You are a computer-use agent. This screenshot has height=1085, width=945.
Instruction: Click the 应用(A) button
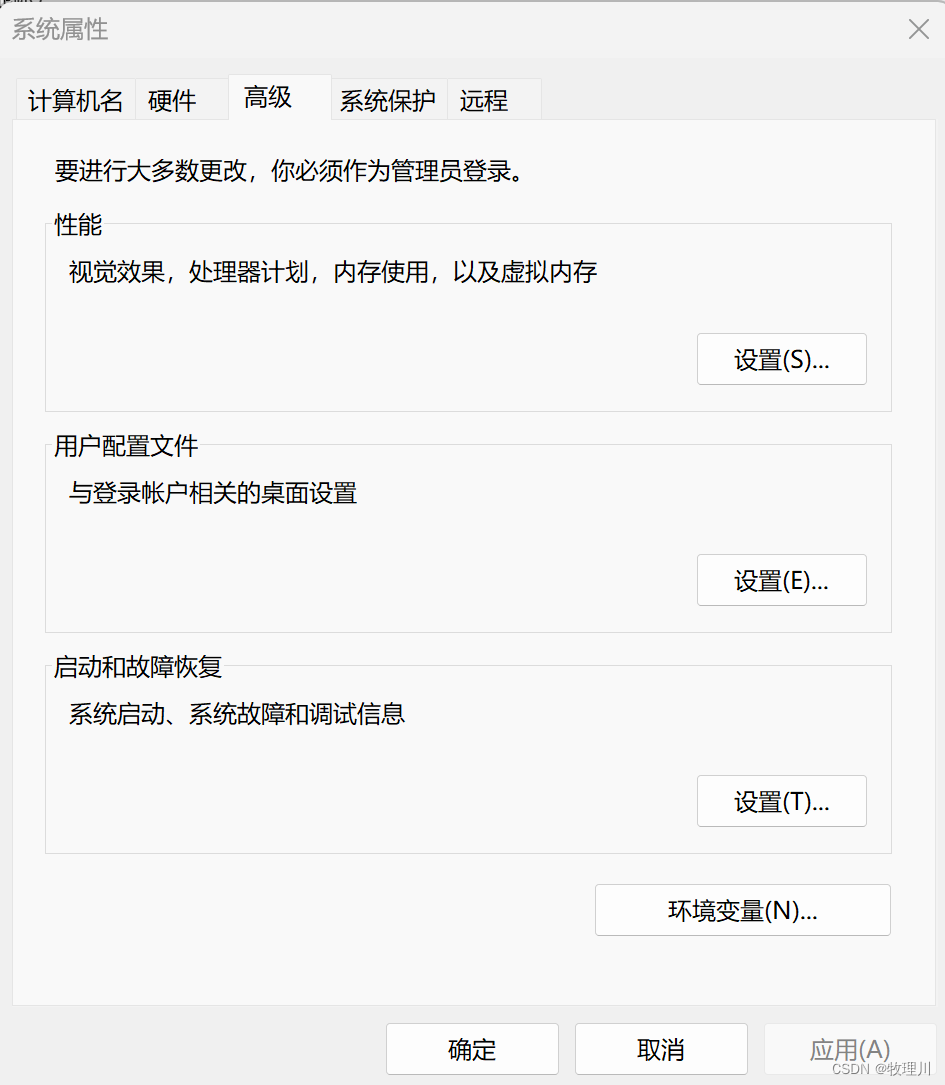coord(850,1049)
